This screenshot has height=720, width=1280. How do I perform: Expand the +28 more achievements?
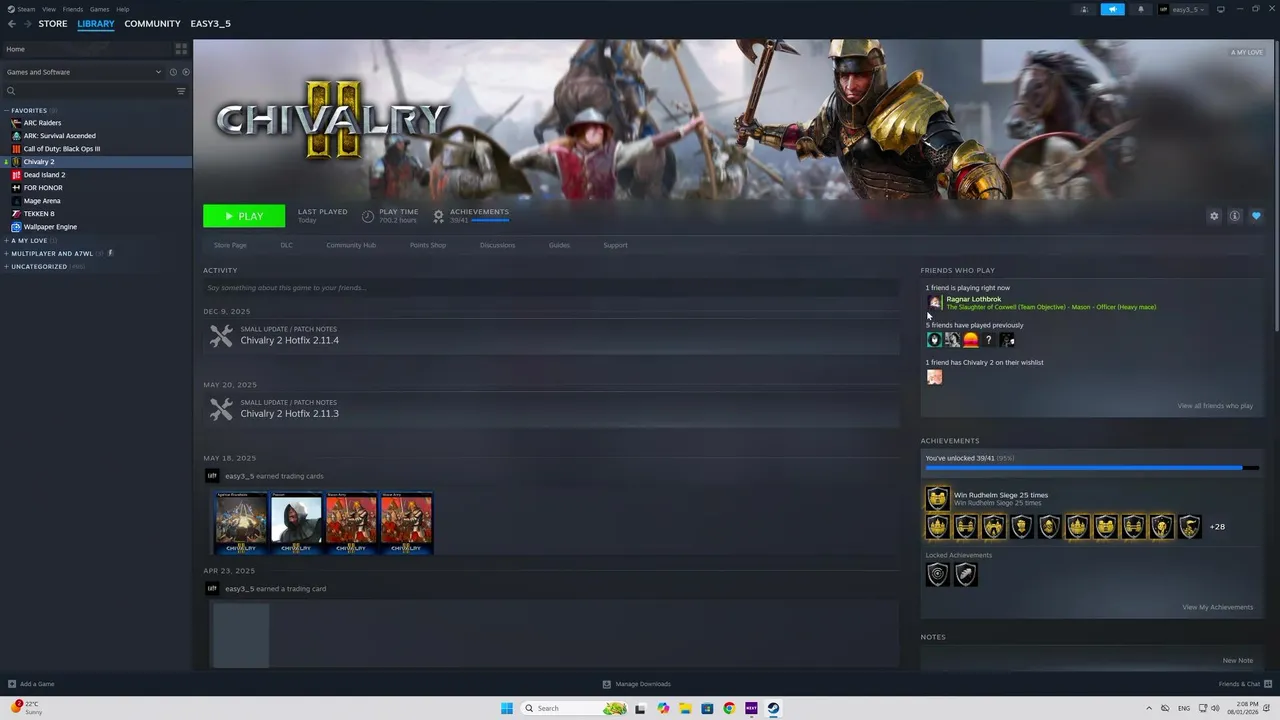pos(1217,527)
